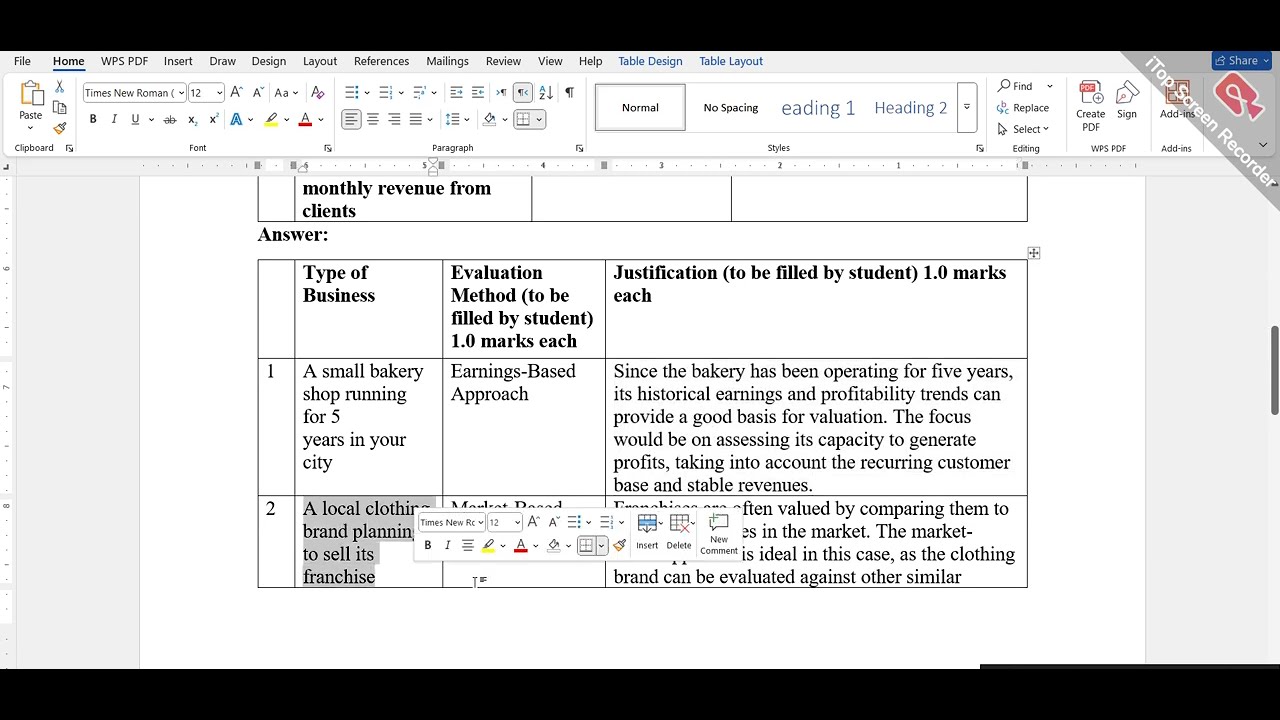
Task: Open Font dialog launcher in Font group
Action: pyautogui.click(x=328, y=148)
